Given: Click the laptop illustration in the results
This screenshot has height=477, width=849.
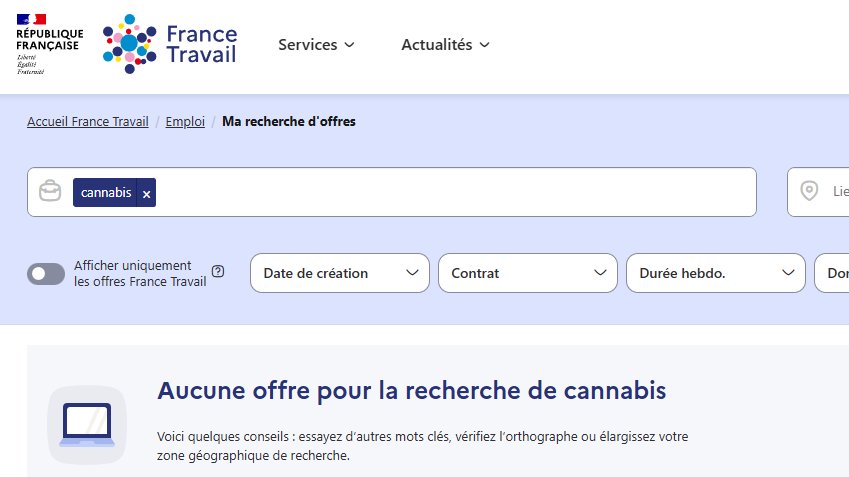Looking at the screenshot, I should tap(87, 424).
